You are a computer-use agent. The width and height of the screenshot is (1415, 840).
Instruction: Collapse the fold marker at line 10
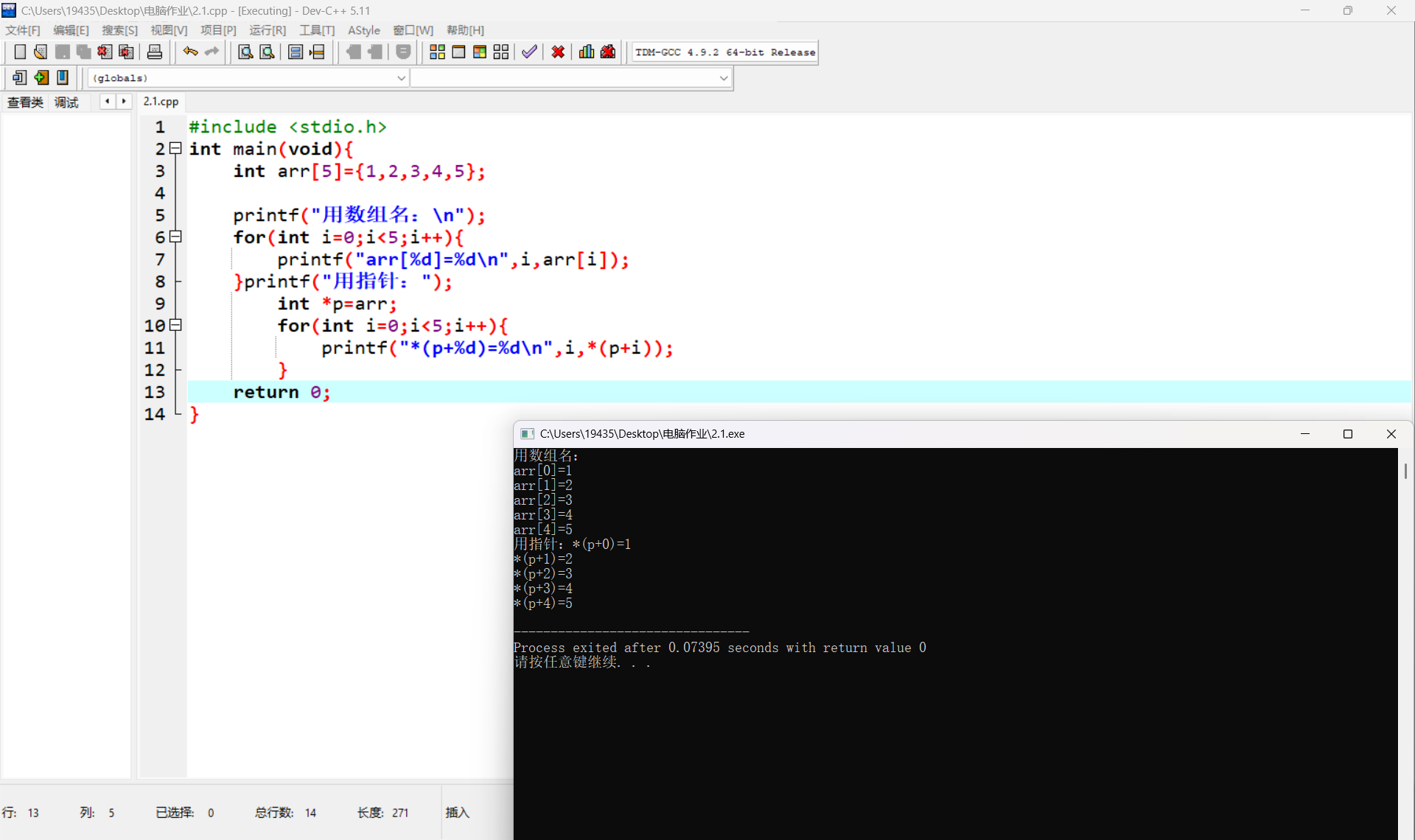click(175, 325)
